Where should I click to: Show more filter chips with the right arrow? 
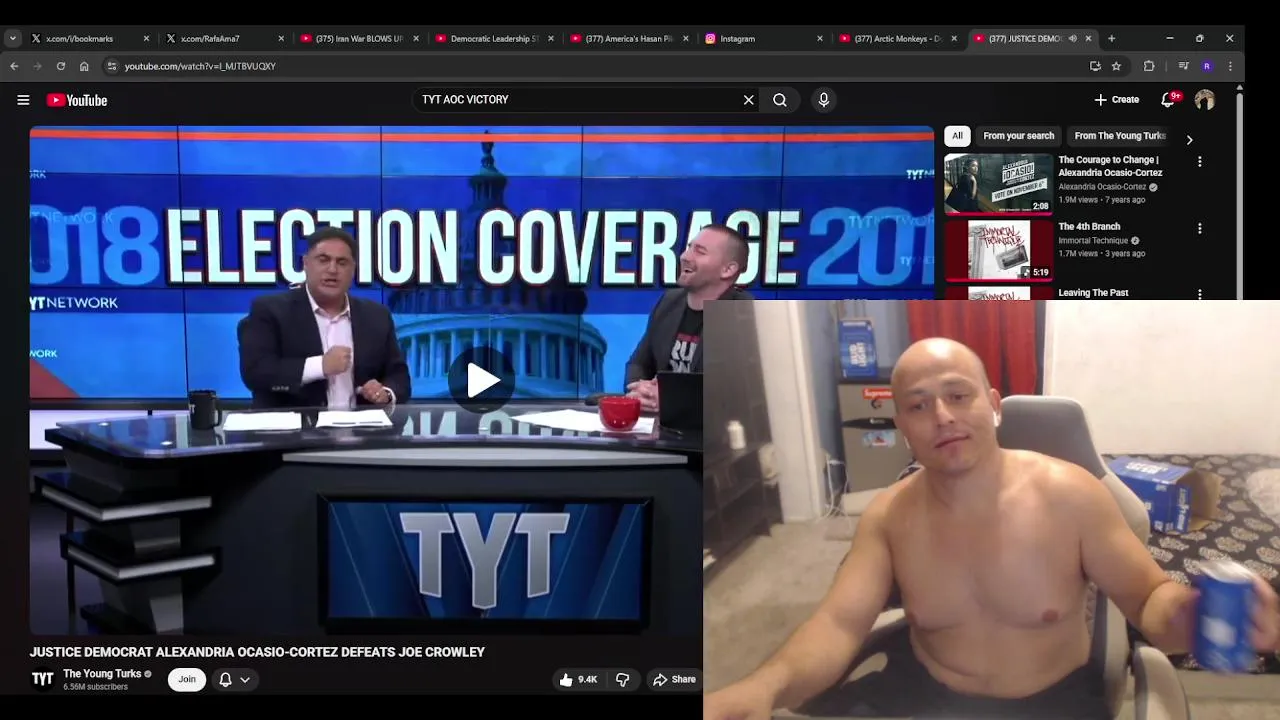point(1189,139)
